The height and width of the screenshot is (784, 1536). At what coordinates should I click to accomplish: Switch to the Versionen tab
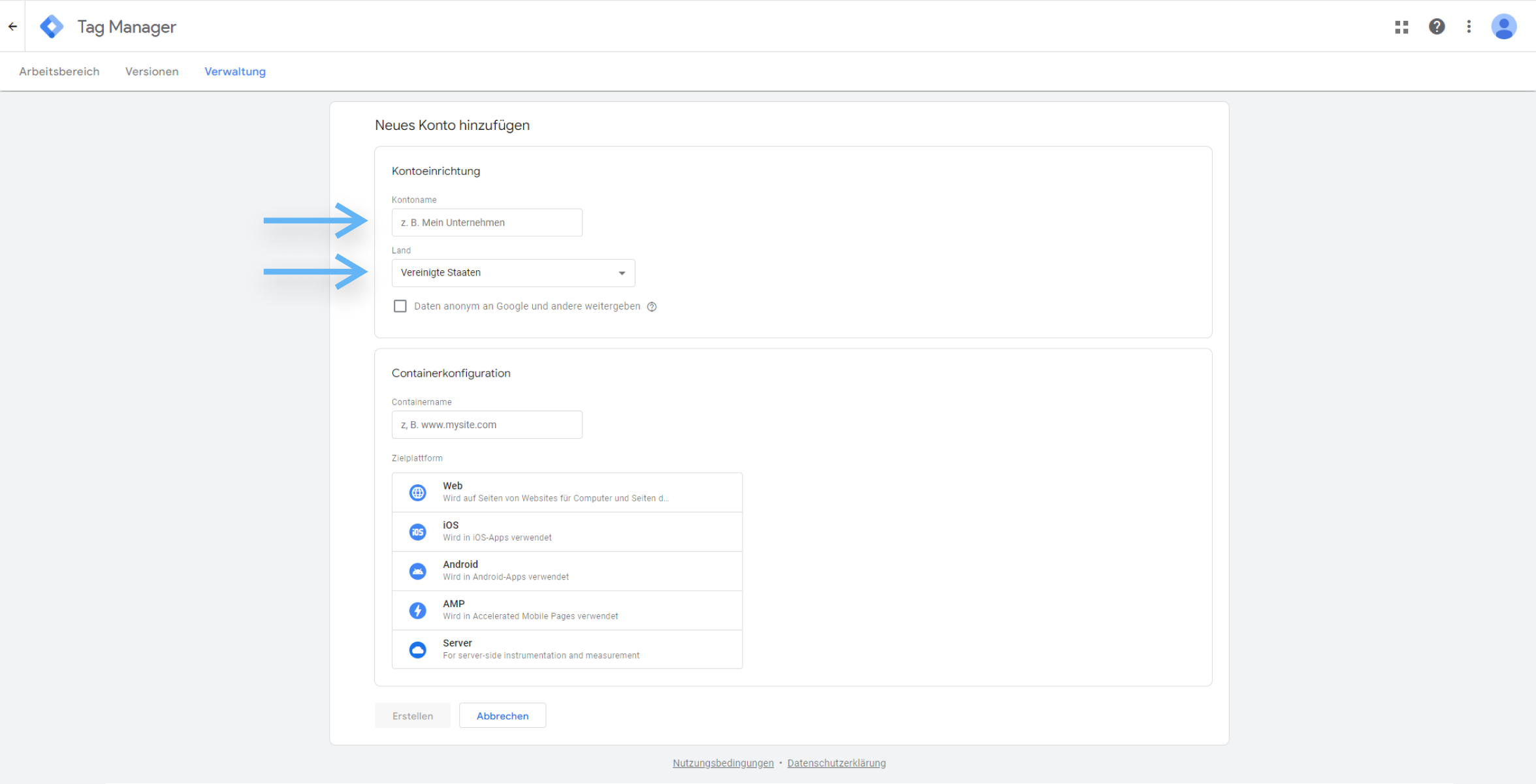pyautogui.click(x=152, y=71)
